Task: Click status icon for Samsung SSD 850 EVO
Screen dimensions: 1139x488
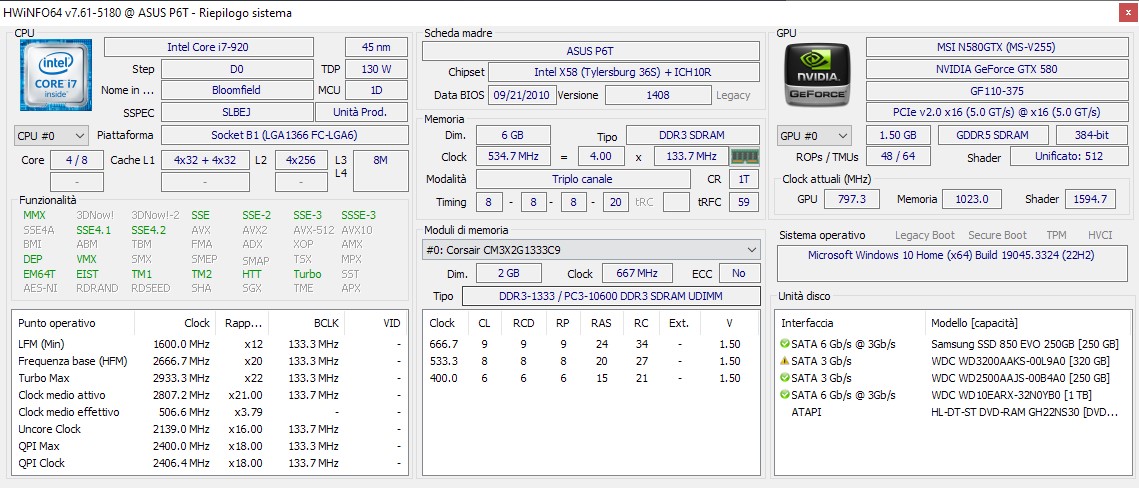Action: tap(785, 343)
